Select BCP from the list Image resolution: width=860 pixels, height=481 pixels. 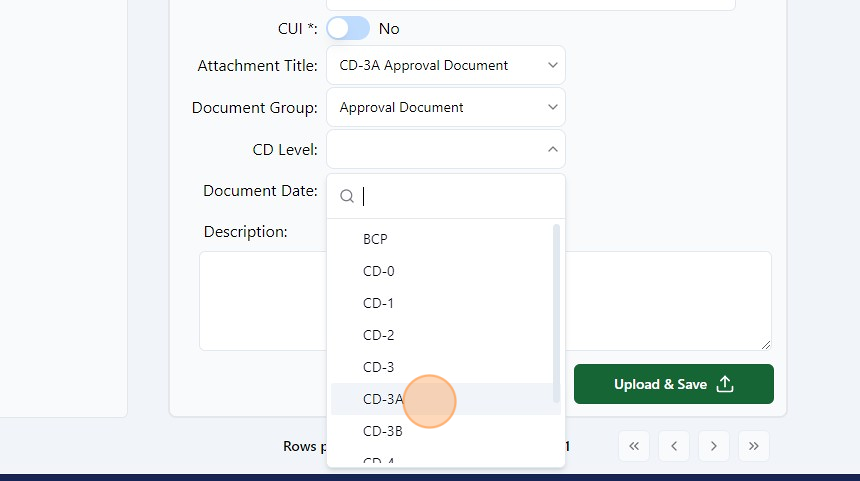(x=375, y=239)
